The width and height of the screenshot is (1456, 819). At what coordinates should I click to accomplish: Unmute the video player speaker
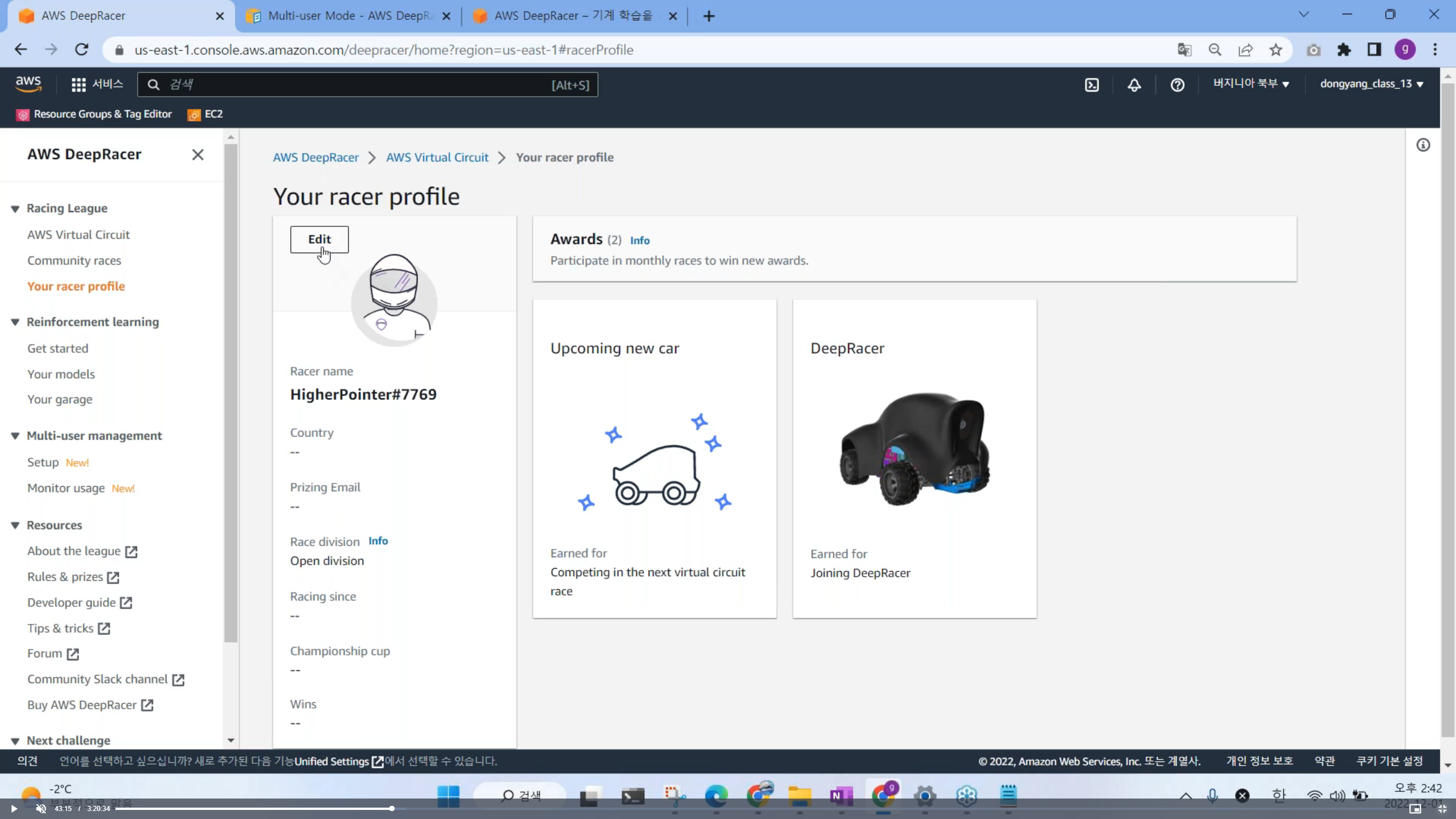tap(41, 808)
